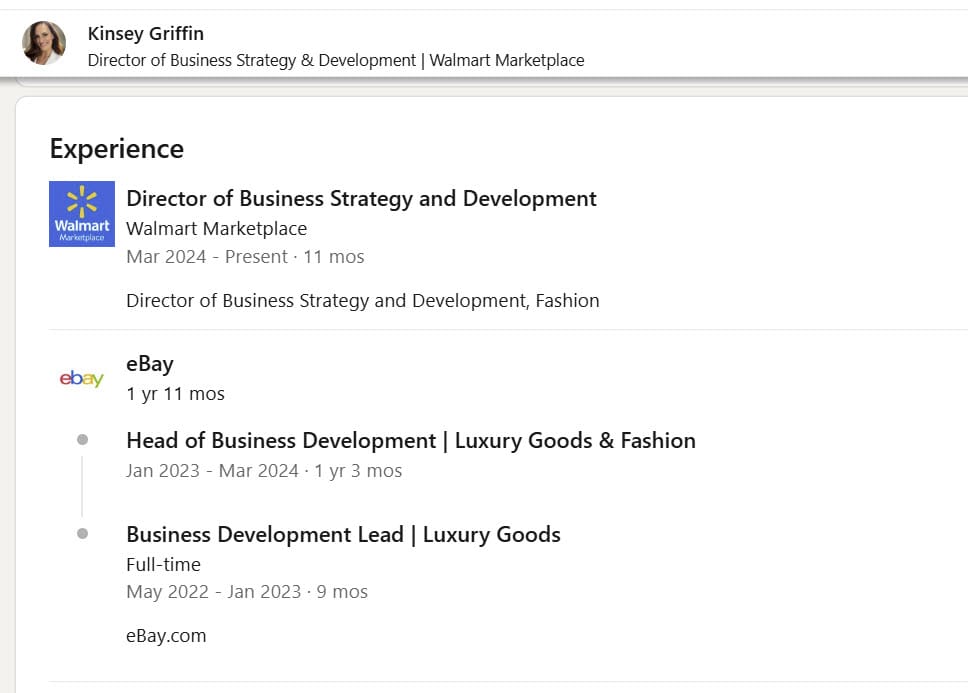Open the Business Development Lead role

tap(343, 534)
